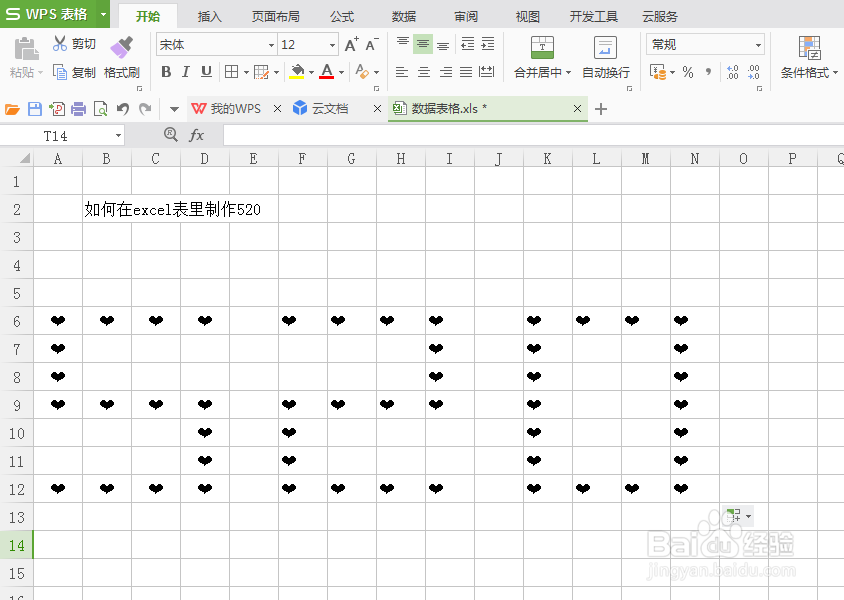844x600 pixels.
Task: Switch to the 云文档 document tab
Action: (x=332, y=108)
